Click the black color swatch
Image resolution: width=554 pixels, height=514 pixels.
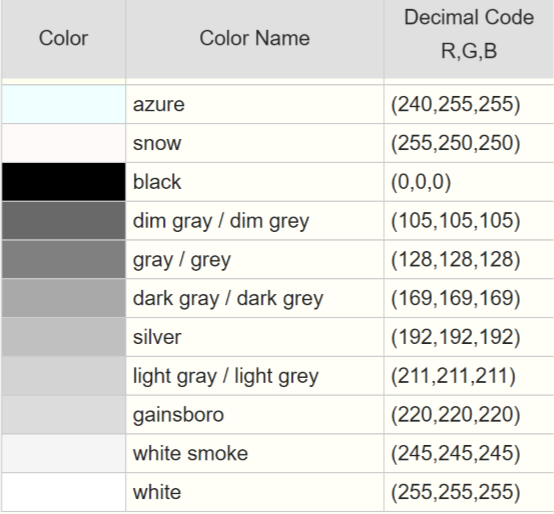coord(64,182)
